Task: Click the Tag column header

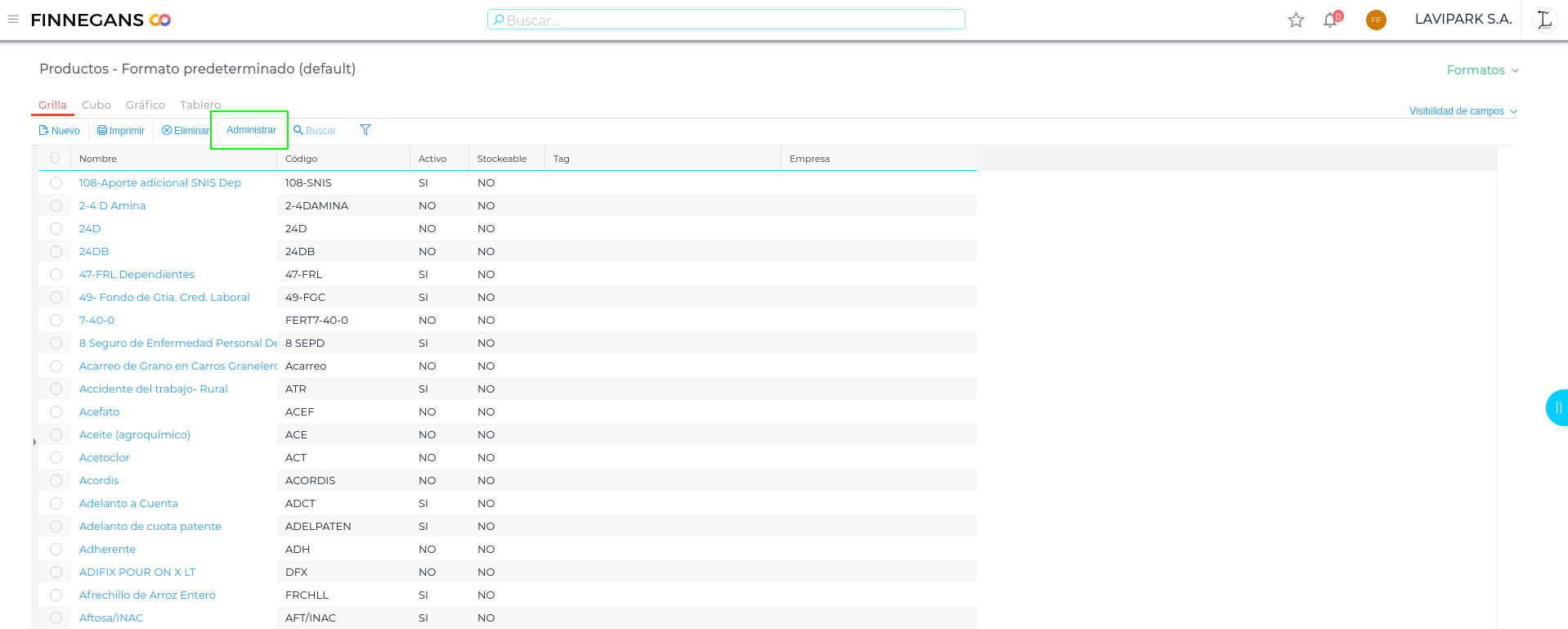Action: [x=663, y=159]
